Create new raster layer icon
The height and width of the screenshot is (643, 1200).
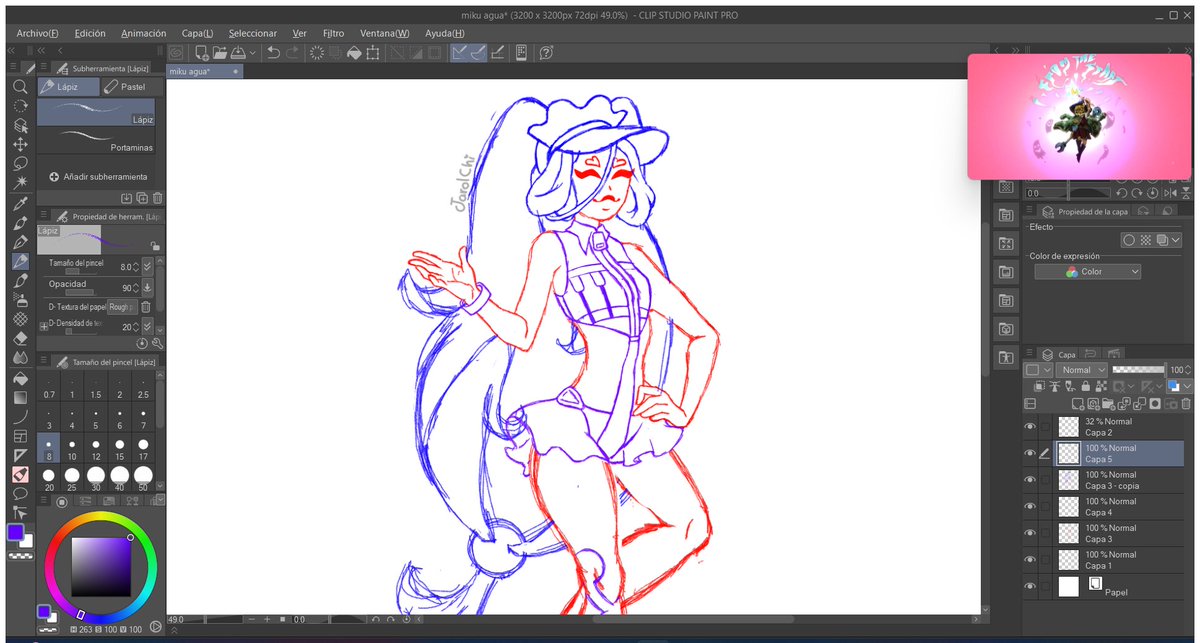coord(1078,404)
